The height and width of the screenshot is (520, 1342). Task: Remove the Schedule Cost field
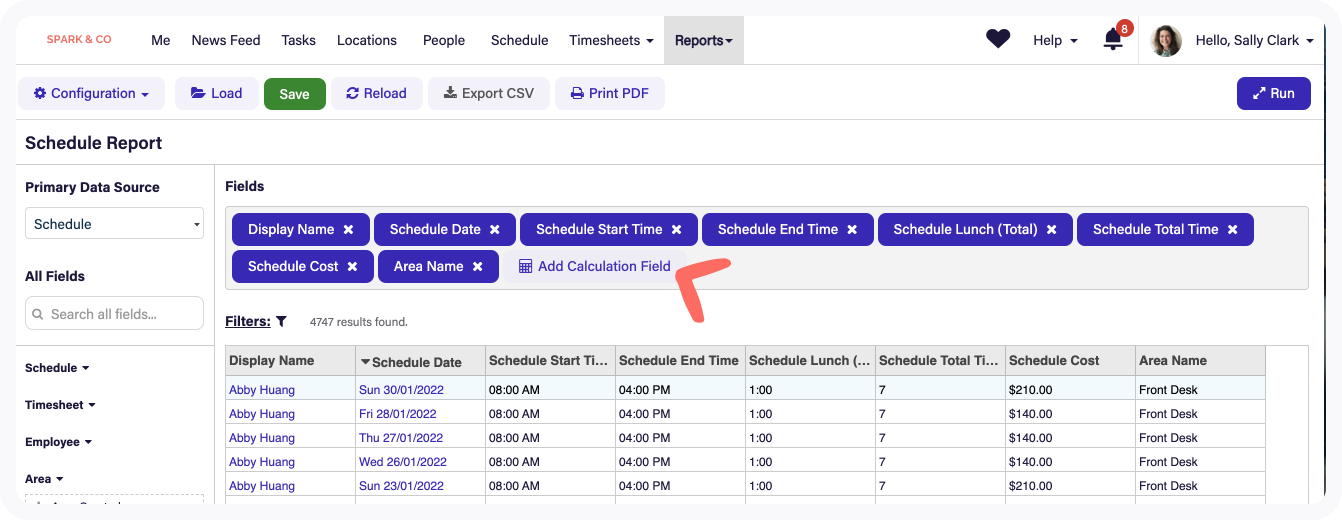352,266
